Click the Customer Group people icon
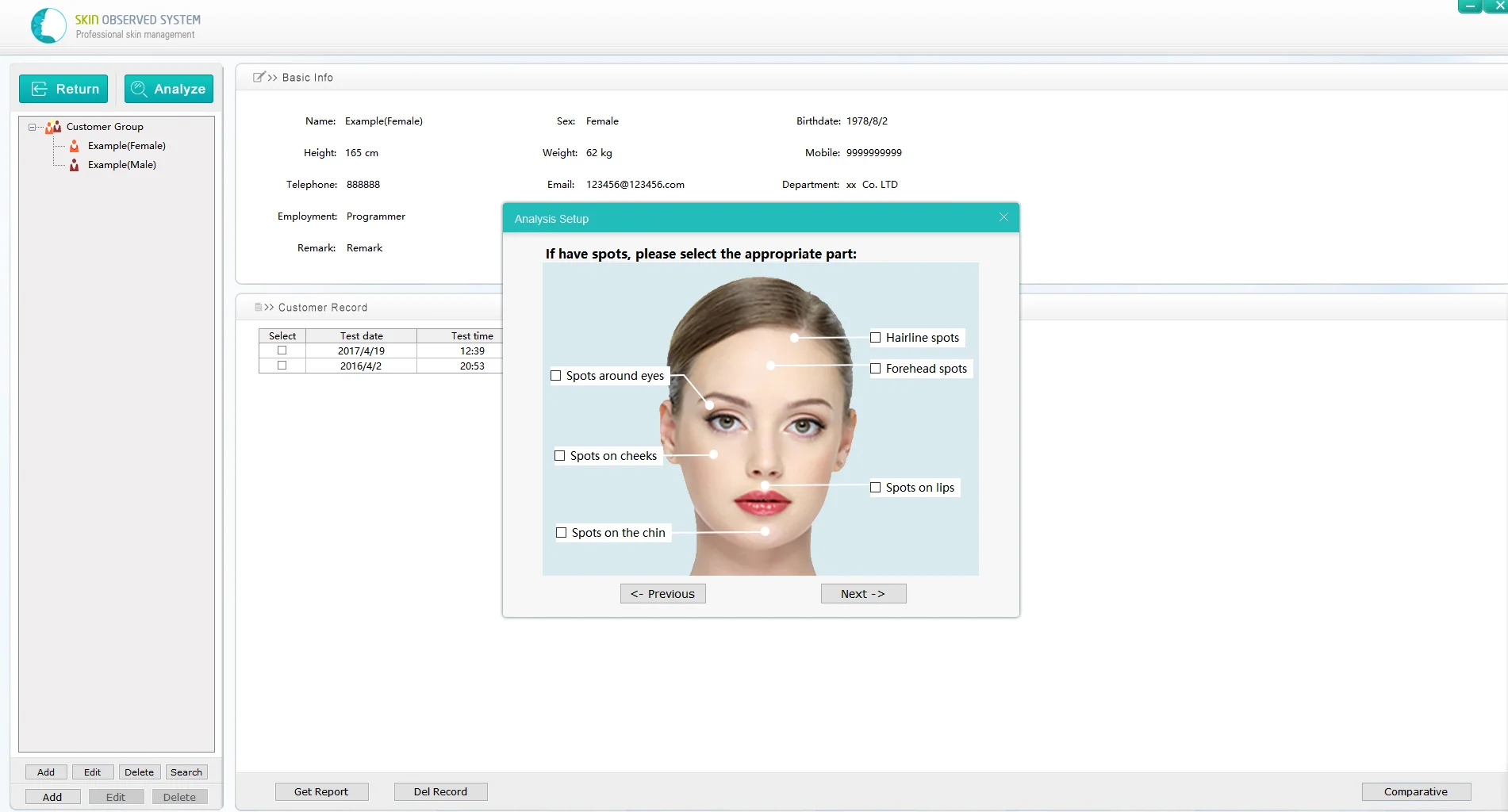 pyautogui.click(x=53, y=127)
